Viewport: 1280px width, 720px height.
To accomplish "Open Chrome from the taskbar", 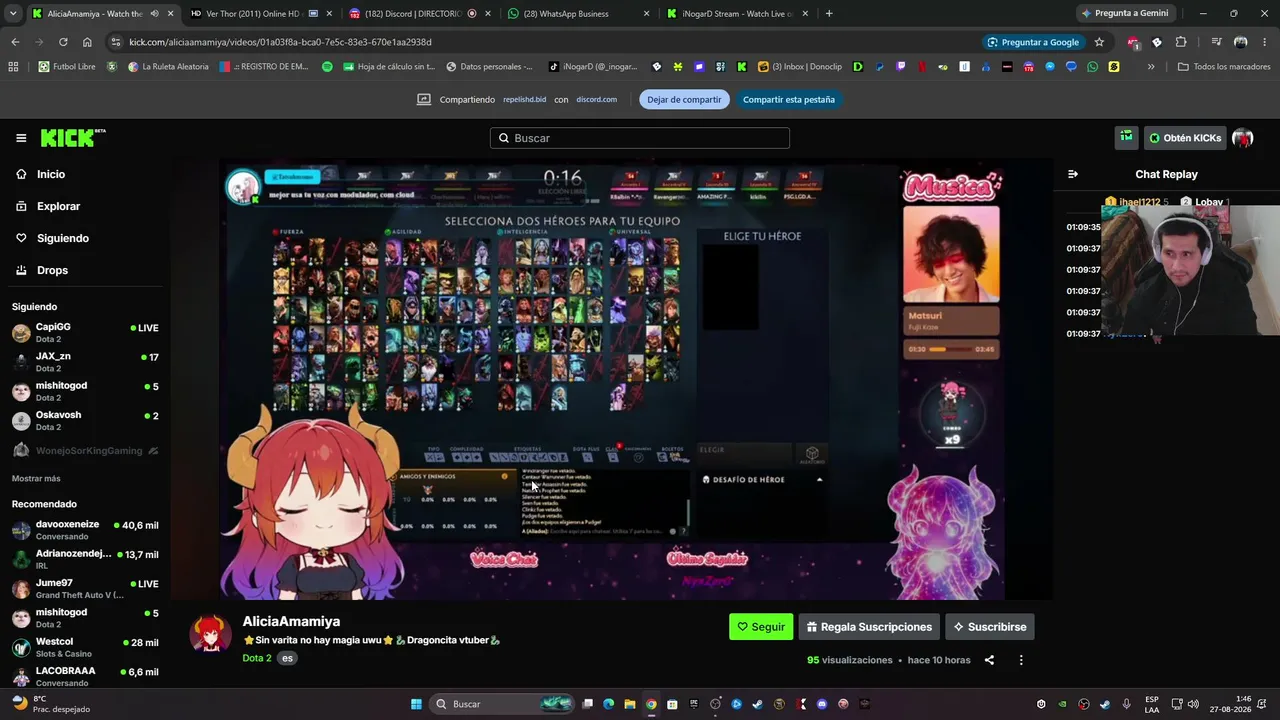I will pos(651,704).
